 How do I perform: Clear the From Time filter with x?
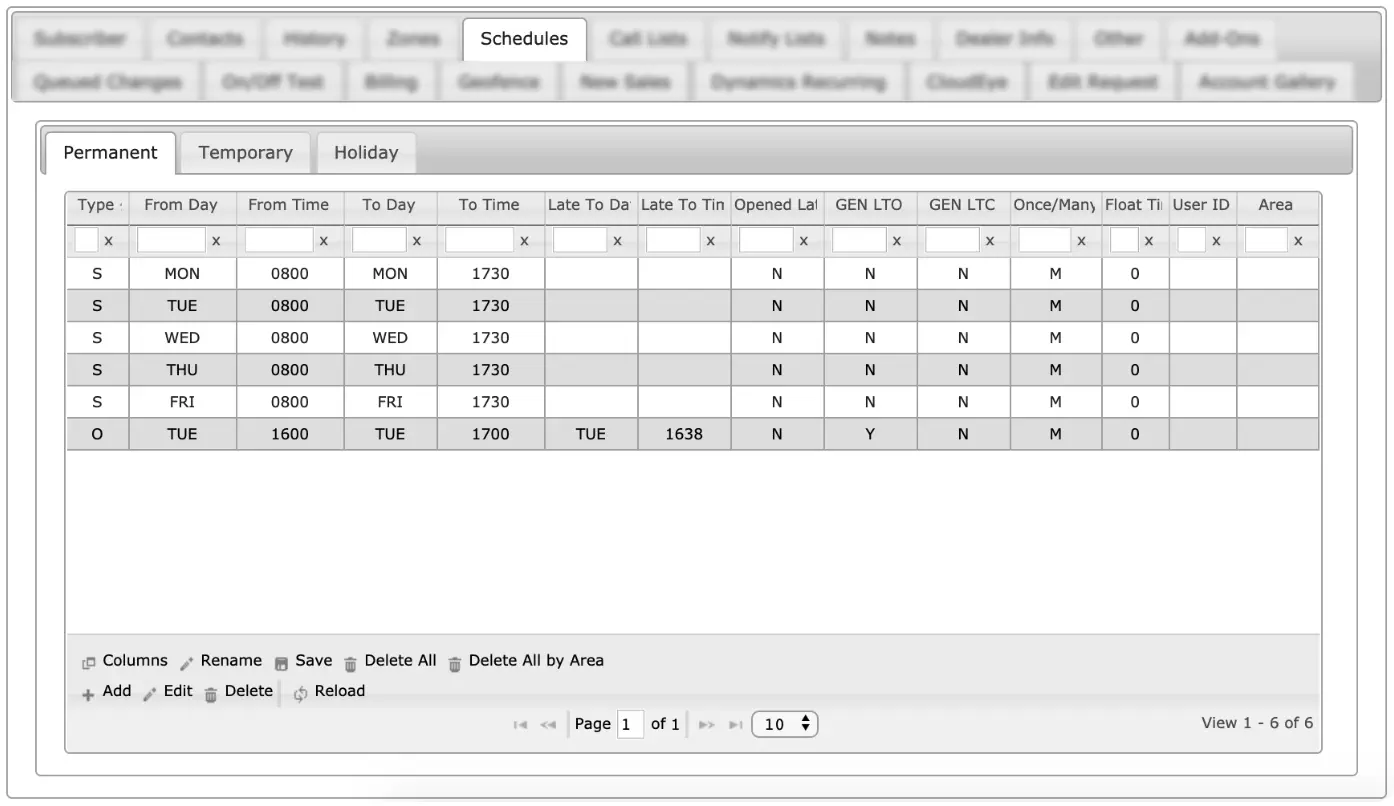coord(324,241)
